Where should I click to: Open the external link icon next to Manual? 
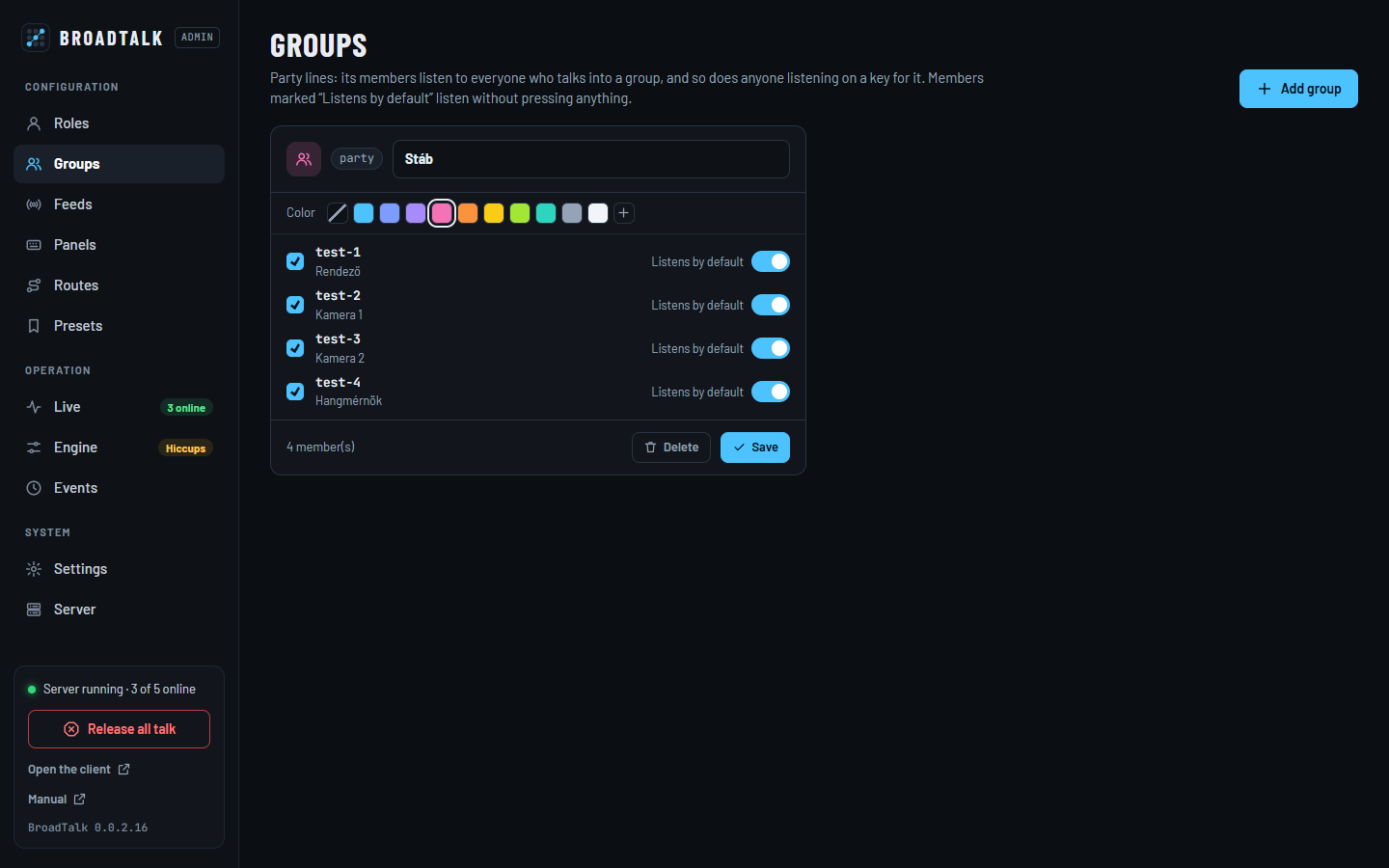tap(80, 800)
